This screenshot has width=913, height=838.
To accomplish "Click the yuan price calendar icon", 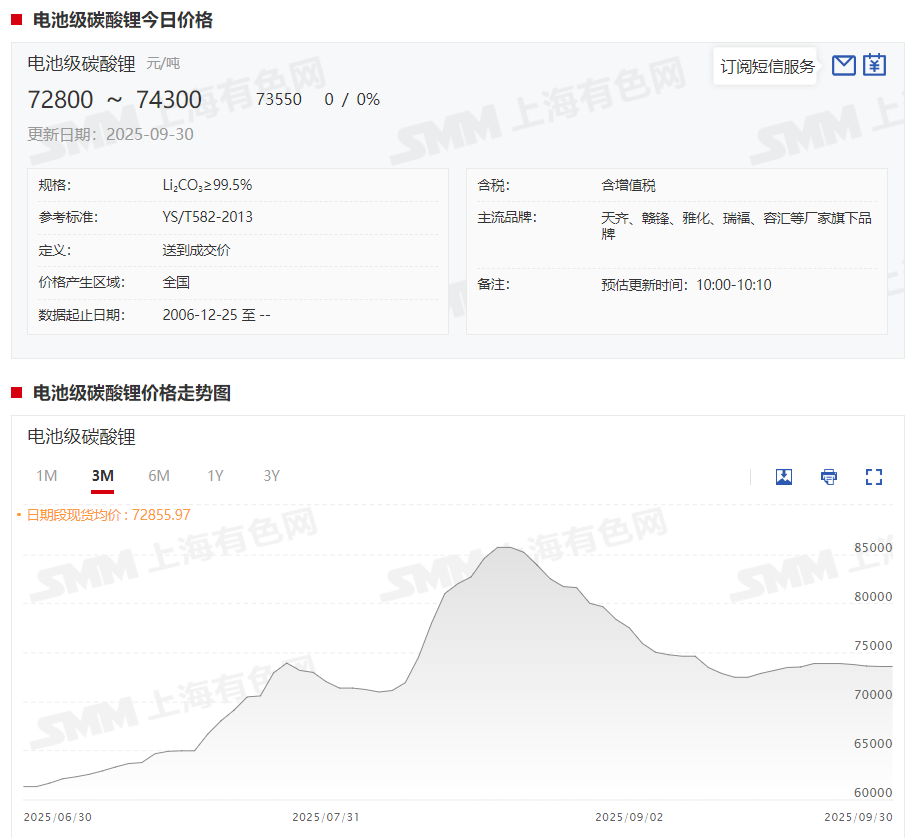I will tap(875, 66).
